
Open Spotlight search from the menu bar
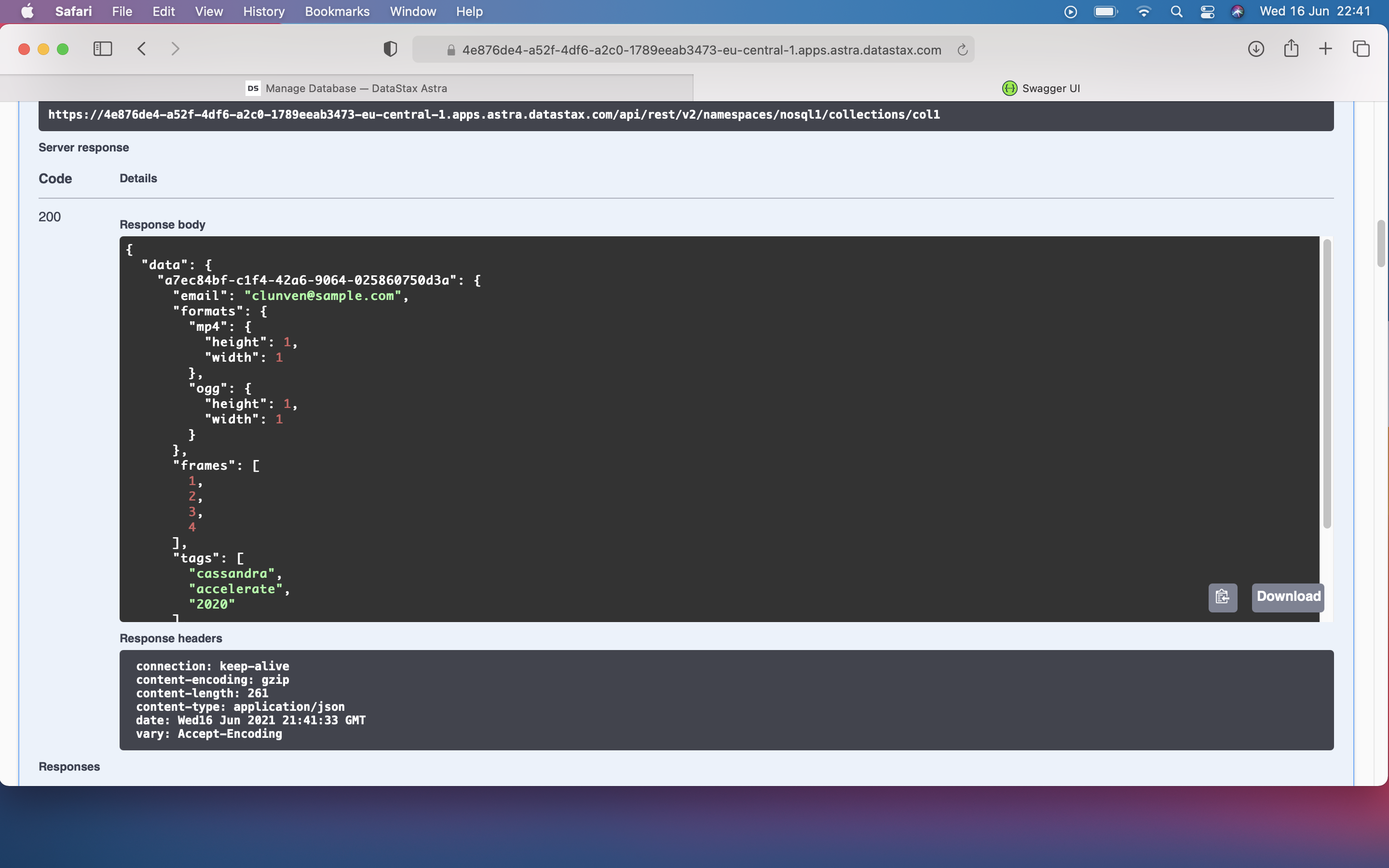click(x=1176, y=12)
